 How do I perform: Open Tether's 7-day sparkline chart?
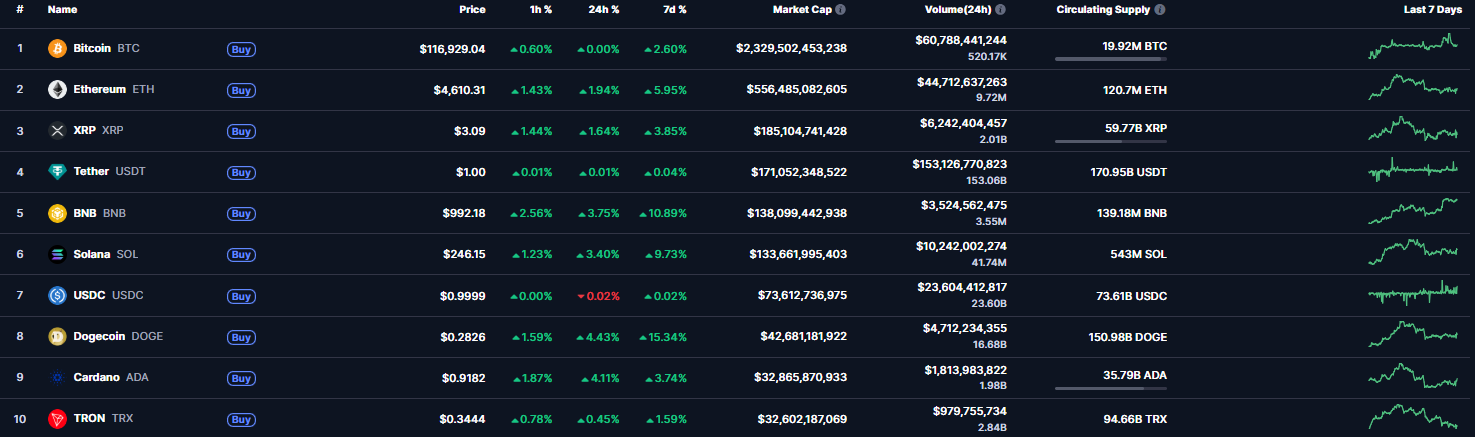pos(1413,170)
